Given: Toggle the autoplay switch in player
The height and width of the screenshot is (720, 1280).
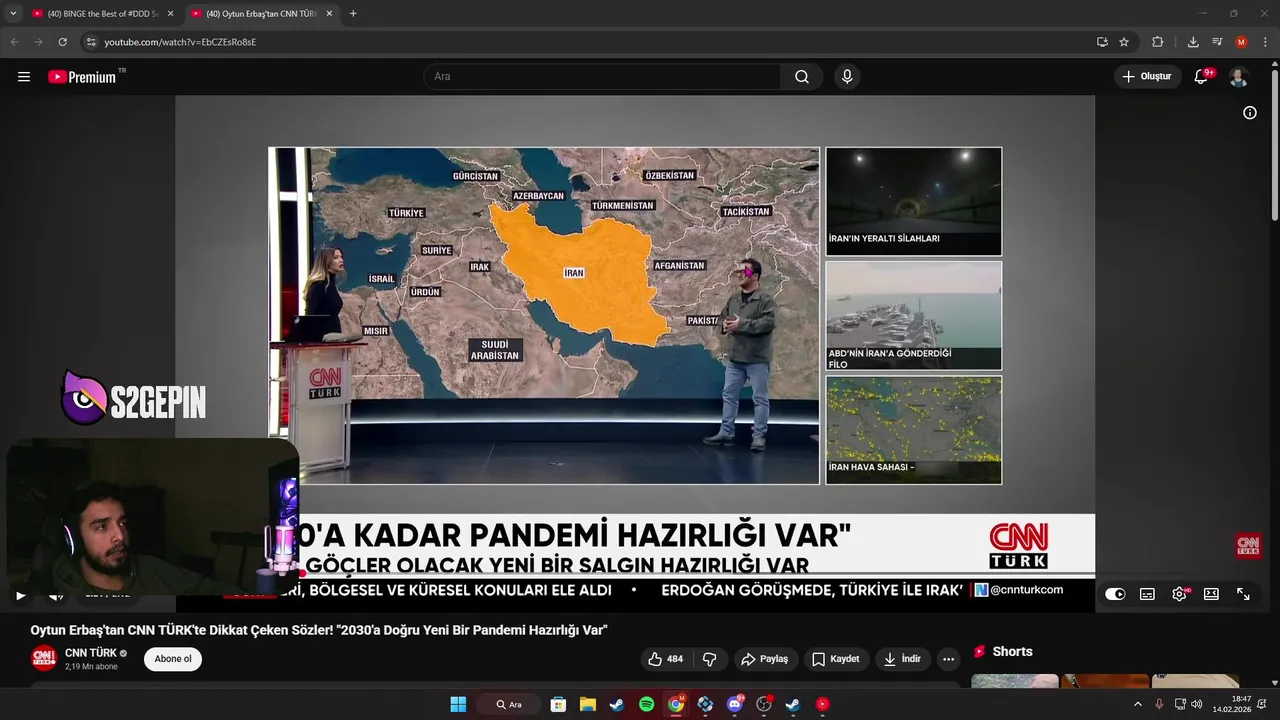Looking at the screenshot, I should coord(1115,594).
